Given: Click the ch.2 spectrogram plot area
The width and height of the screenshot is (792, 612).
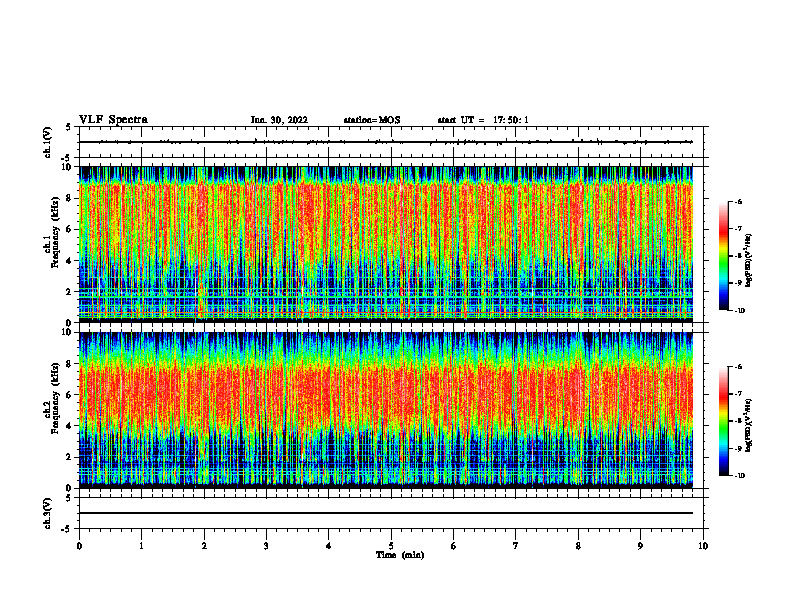Looking at the screenshot, I should (x=386, y=410).
